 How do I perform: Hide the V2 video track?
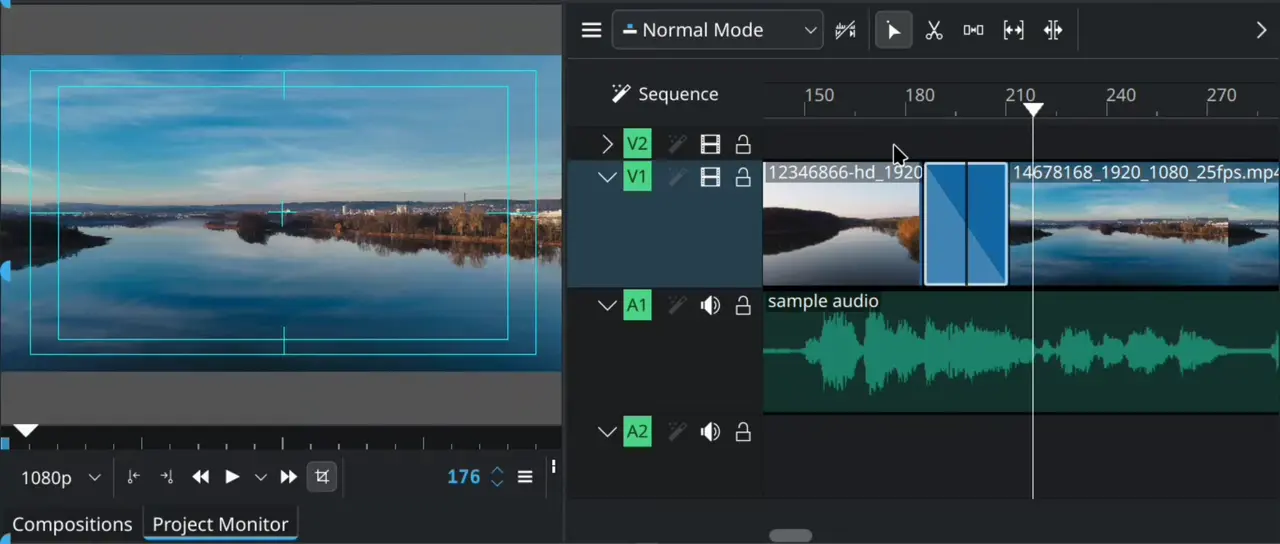pos(710,145)
